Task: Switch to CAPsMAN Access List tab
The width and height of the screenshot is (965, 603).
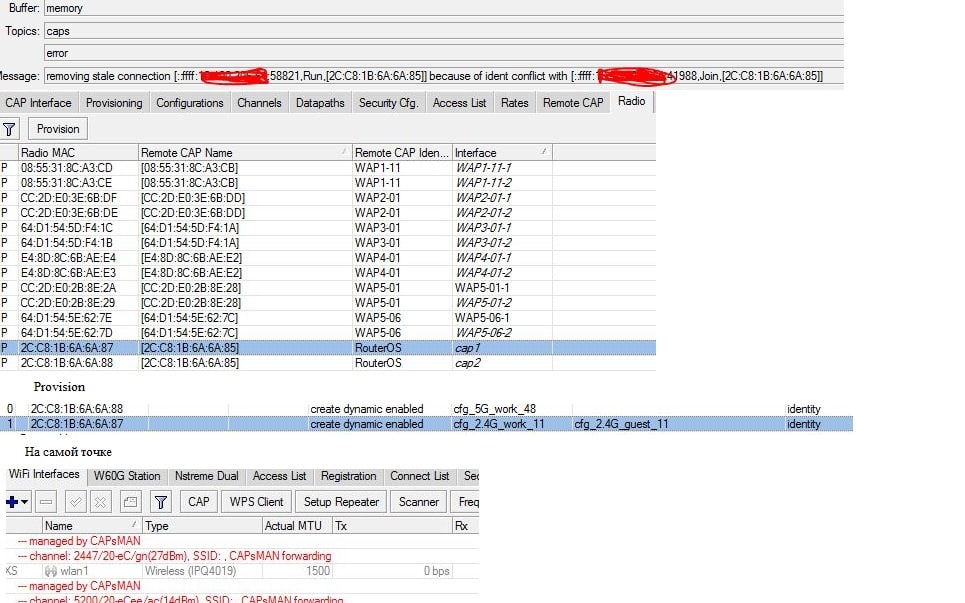Action: [x=459, y=103]
